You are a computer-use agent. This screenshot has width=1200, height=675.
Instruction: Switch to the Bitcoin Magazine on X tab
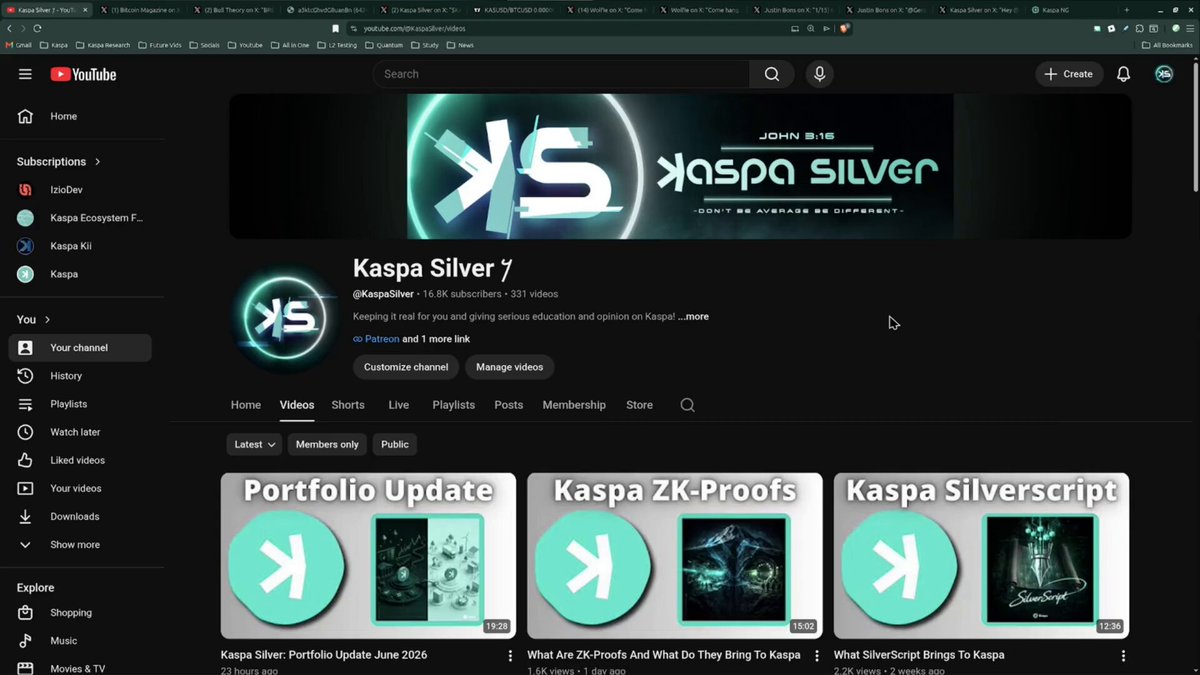138,9
